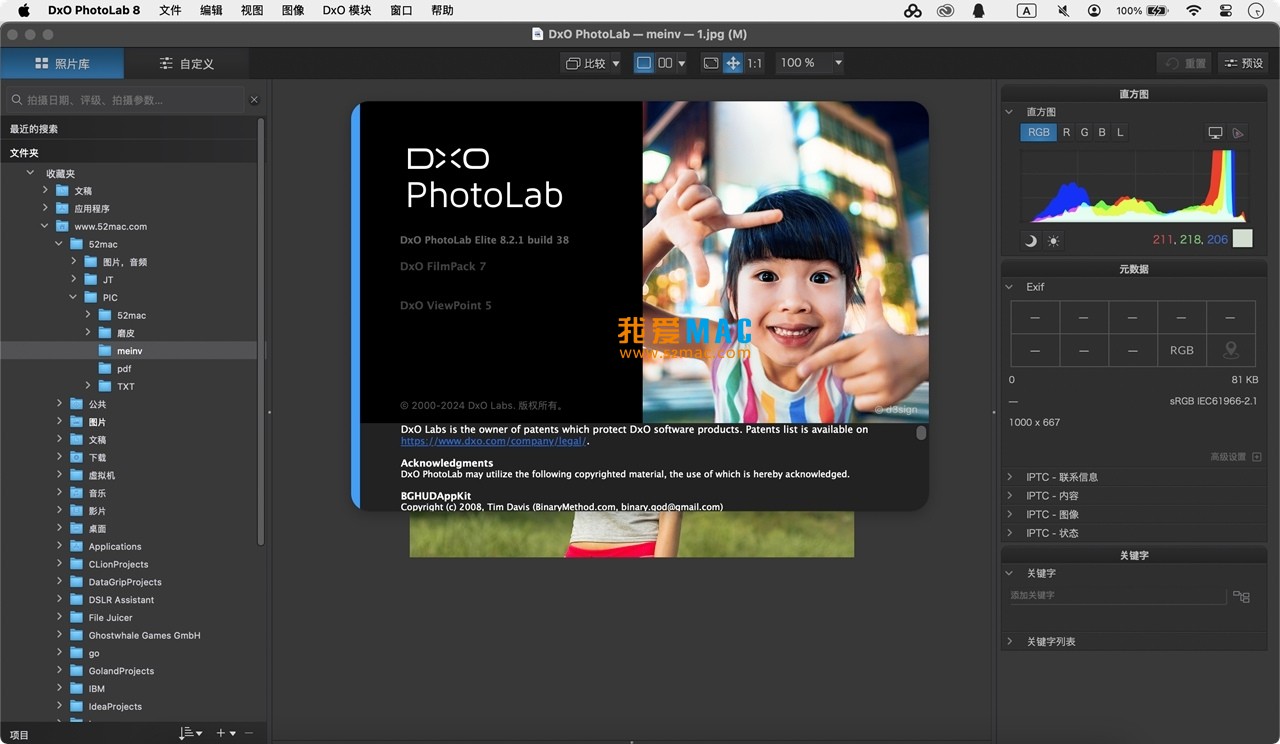Image resolution: width=1280 pixels, height=744 pixels.
Task: Click the 重置 reset button
Action: pos(1186,63)
